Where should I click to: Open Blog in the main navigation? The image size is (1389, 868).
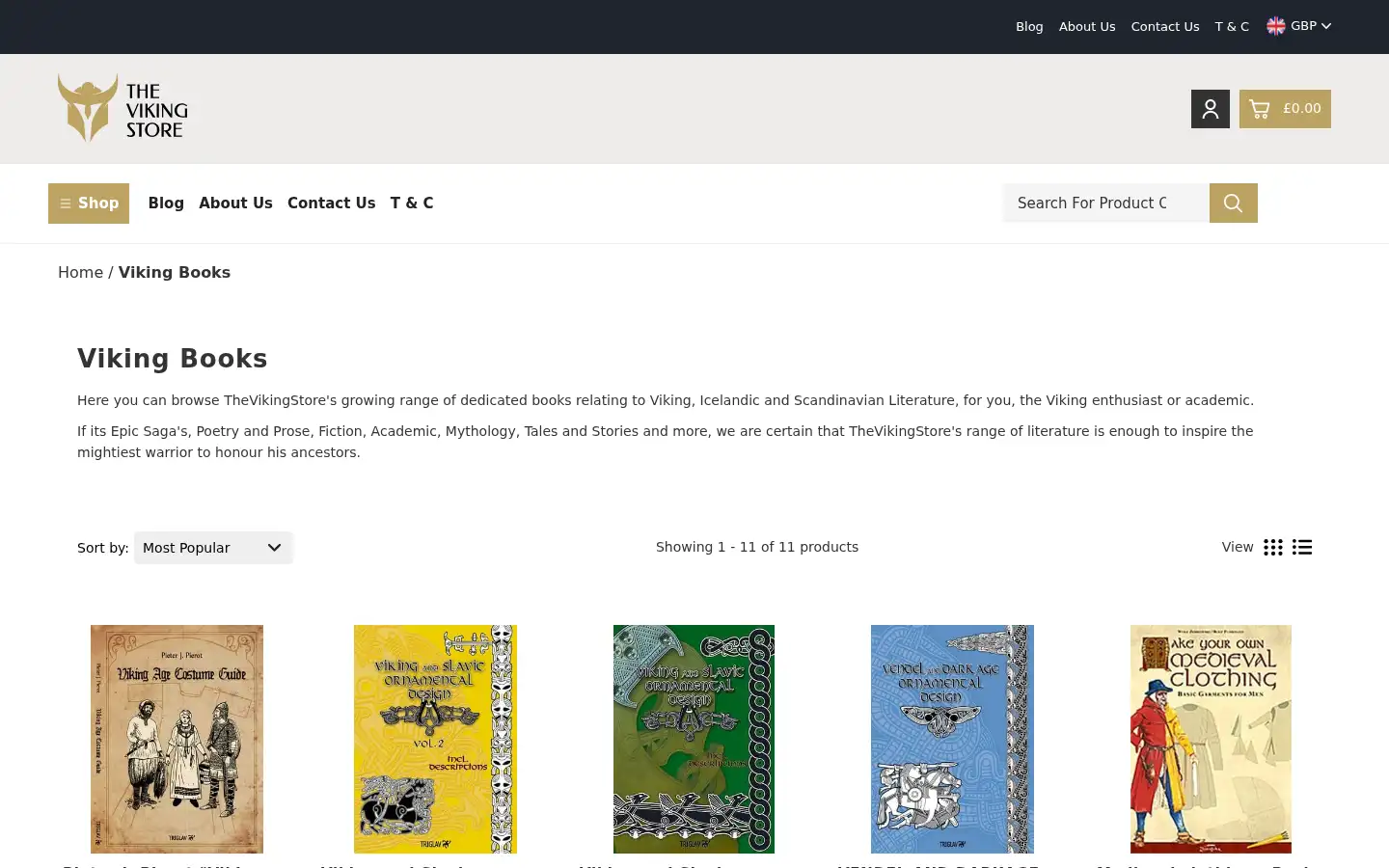click(166, 203)
